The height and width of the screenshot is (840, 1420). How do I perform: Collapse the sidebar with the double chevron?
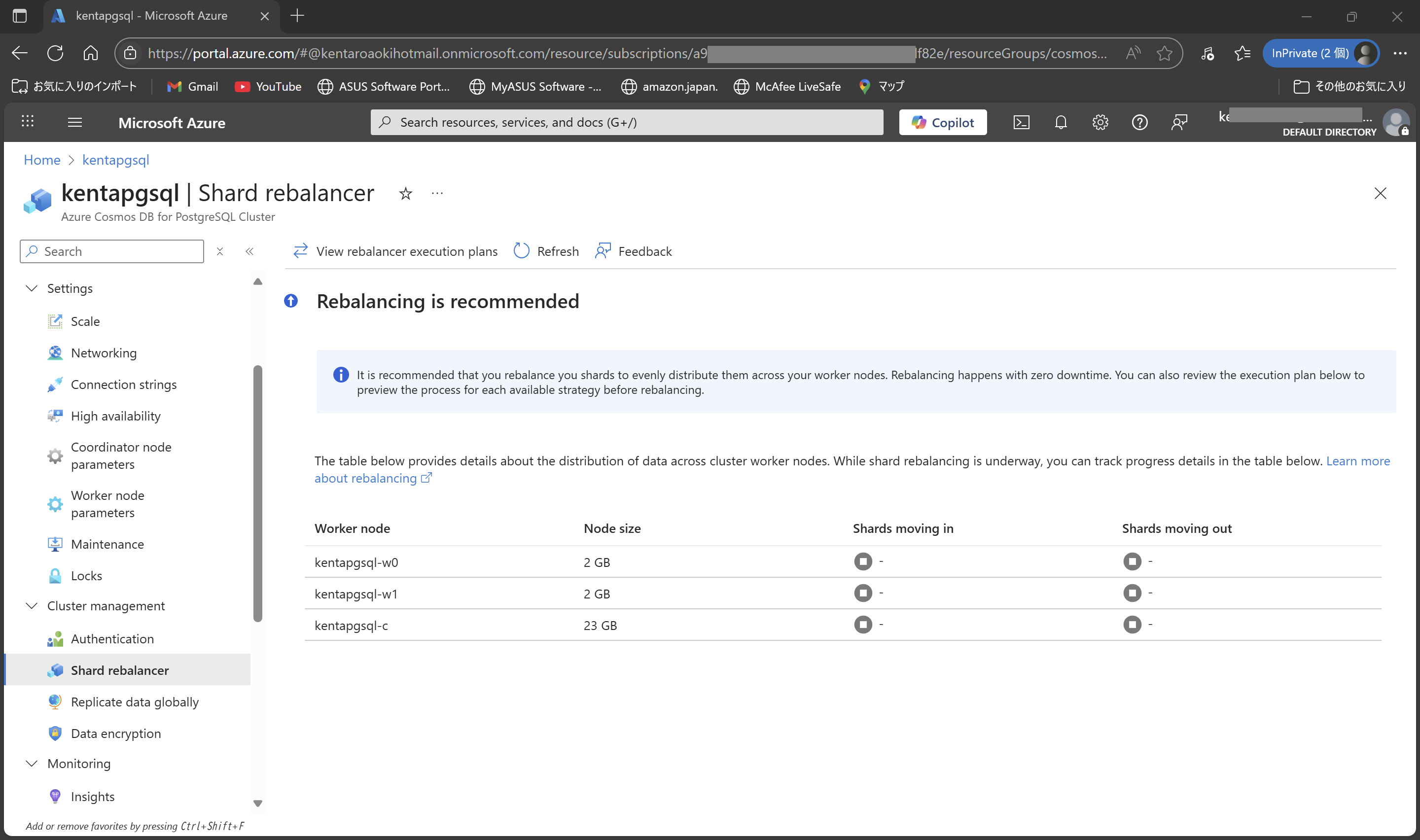click(x=249, y=251)
